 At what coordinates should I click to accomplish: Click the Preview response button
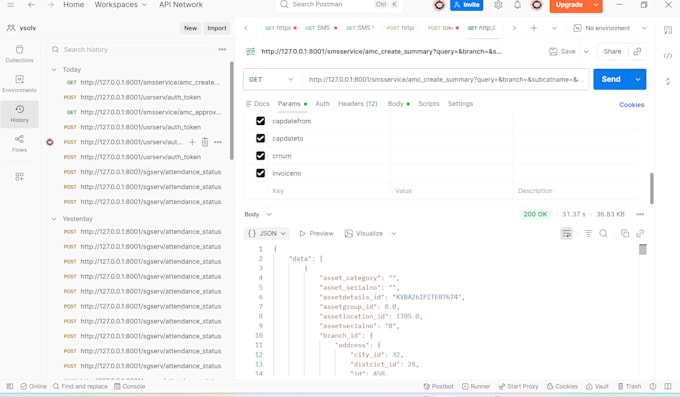tap(317, 233)
